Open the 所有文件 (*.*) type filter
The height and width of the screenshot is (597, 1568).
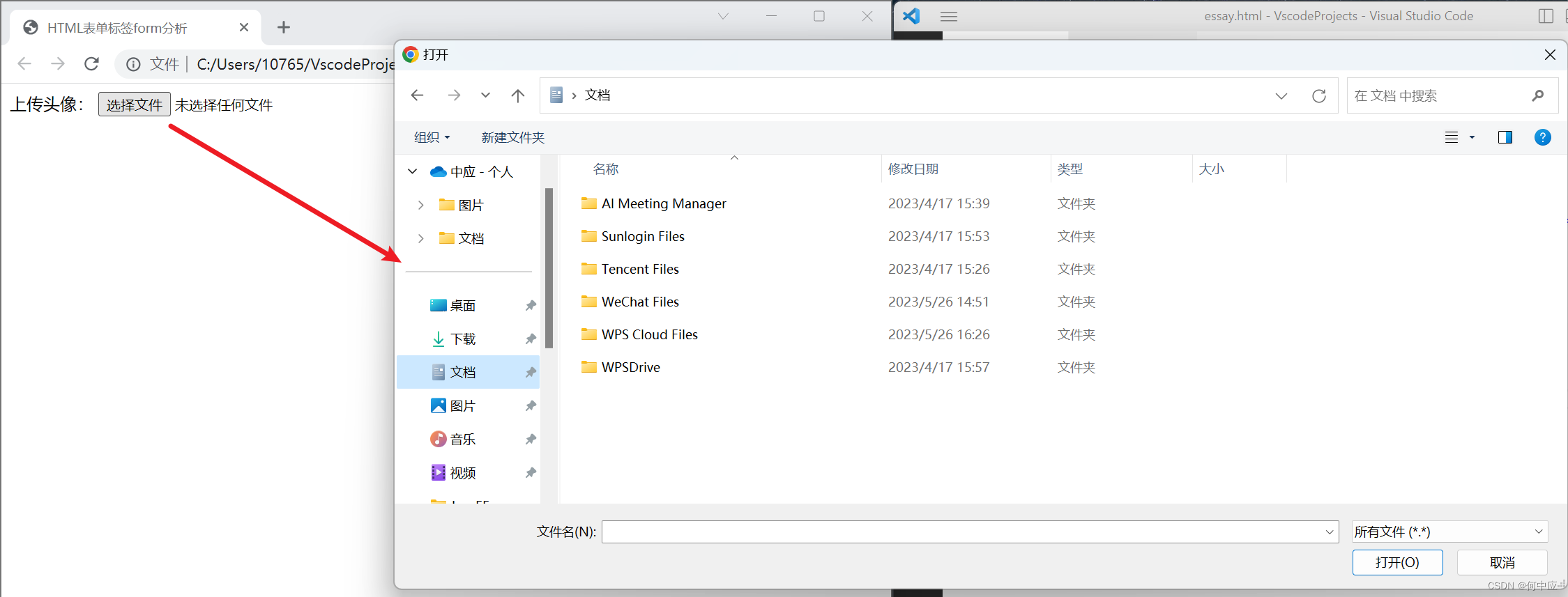[x=1449, y=532]
